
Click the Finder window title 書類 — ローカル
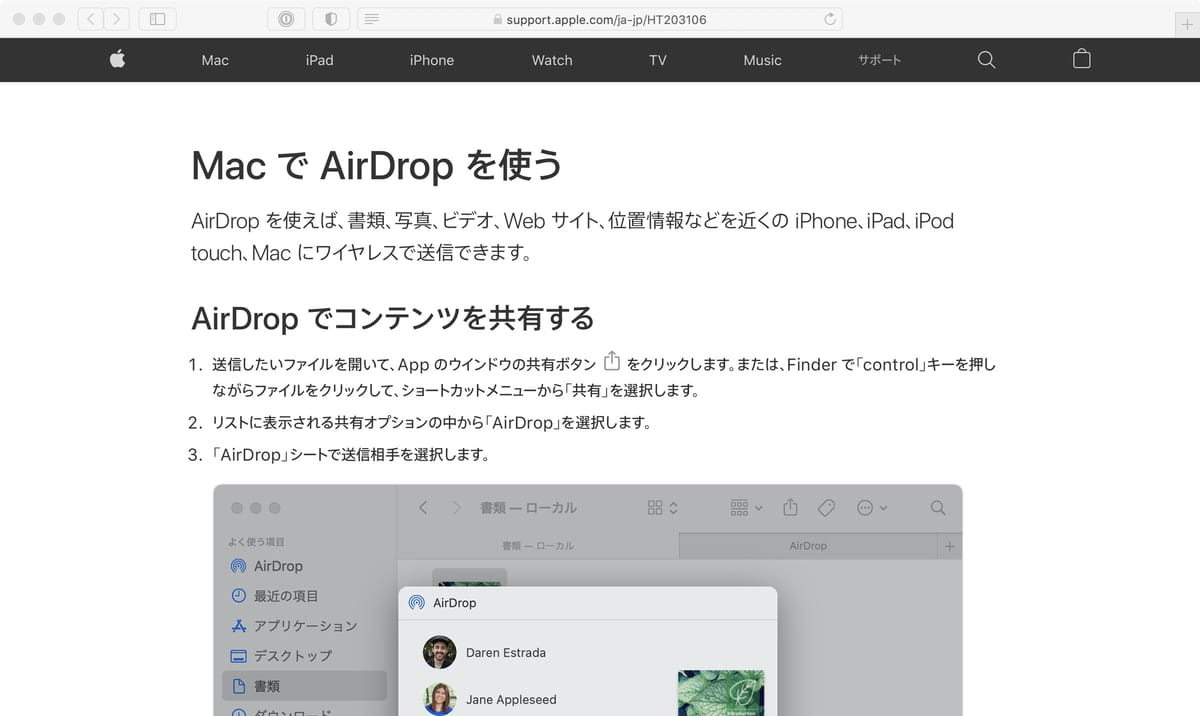click(528, 508)
